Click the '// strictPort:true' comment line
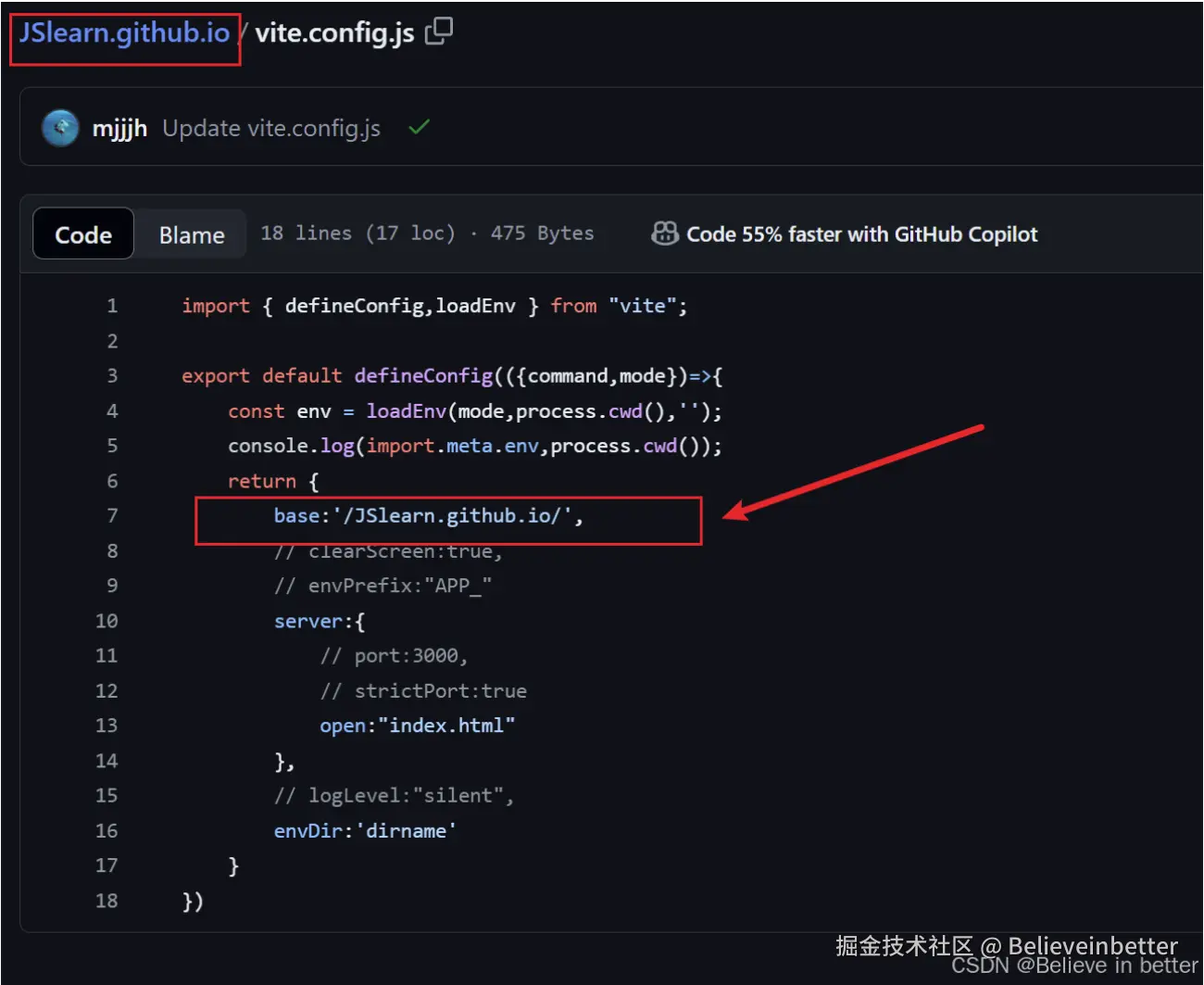Image resolution: width=1204 pixels, height=985 pixels. pos(423,691)
